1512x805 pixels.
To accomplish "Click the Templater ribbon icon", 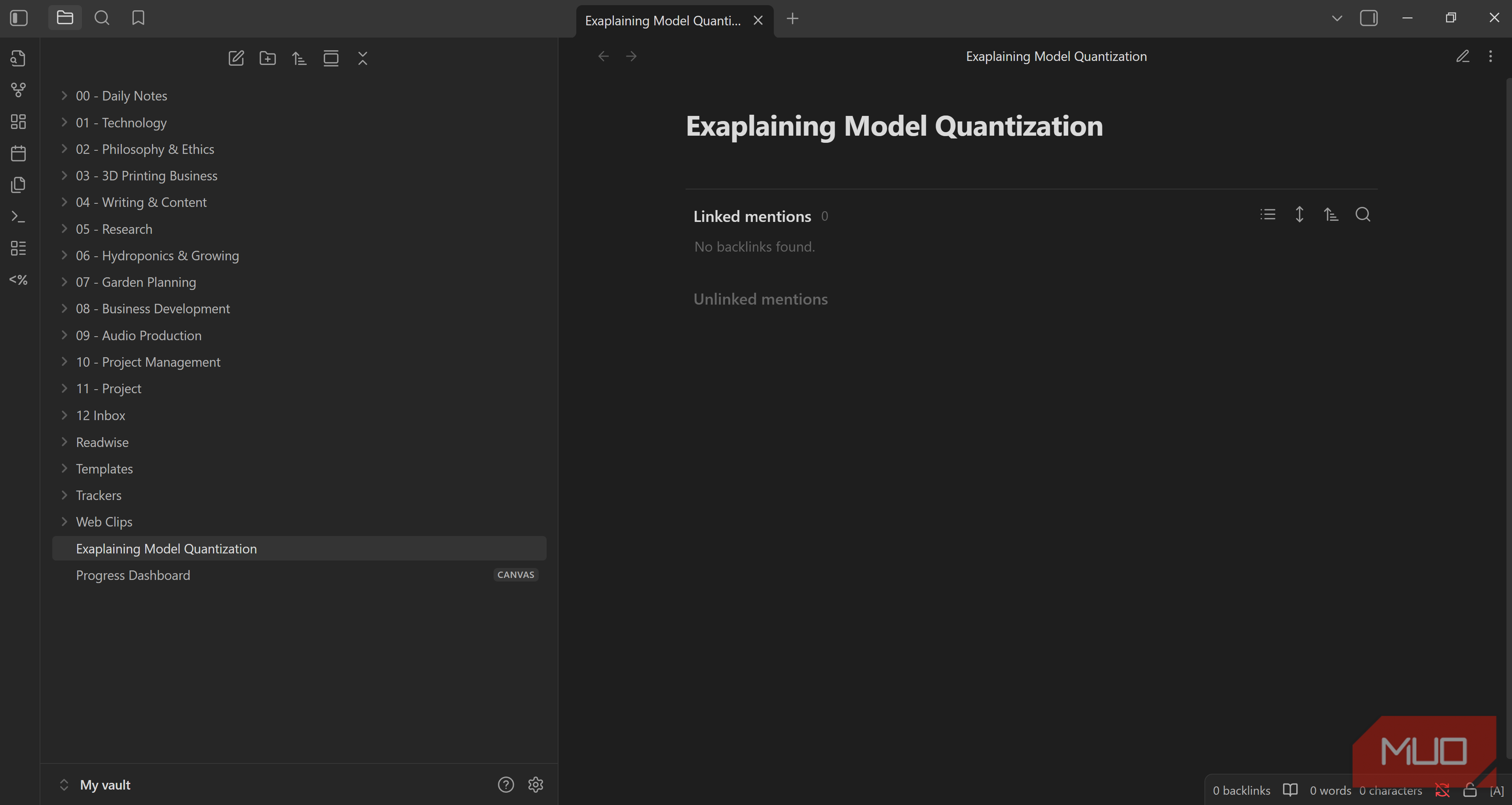I will [18, 280].
